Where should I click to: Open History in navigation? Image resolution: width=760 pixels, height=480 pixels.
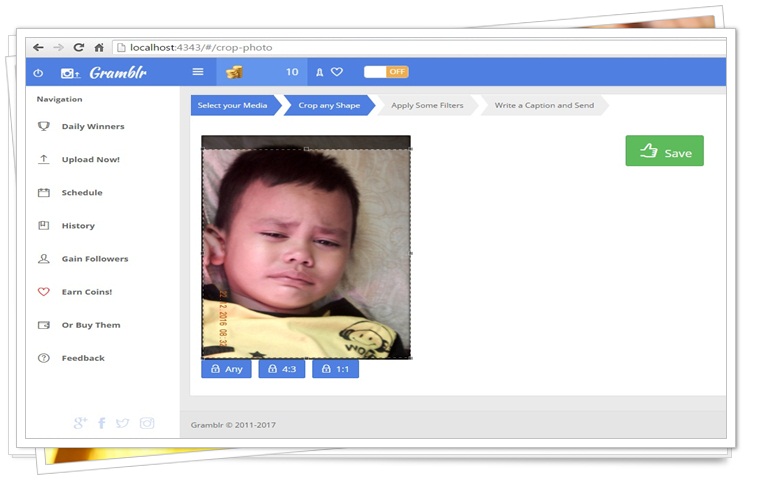[x=78, y=225]
